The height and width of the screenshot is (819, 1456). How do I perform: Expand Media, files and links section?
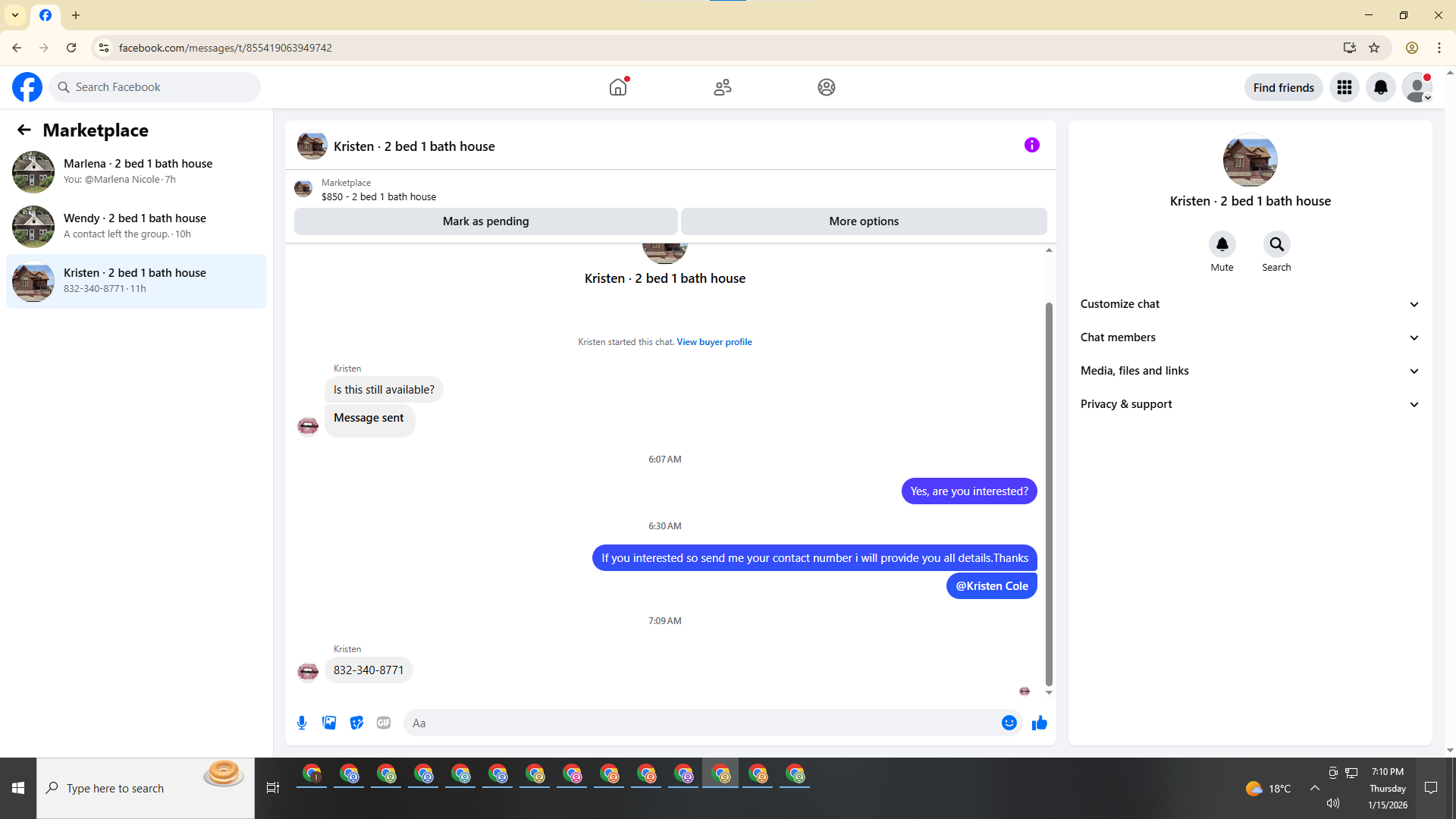1250,371
